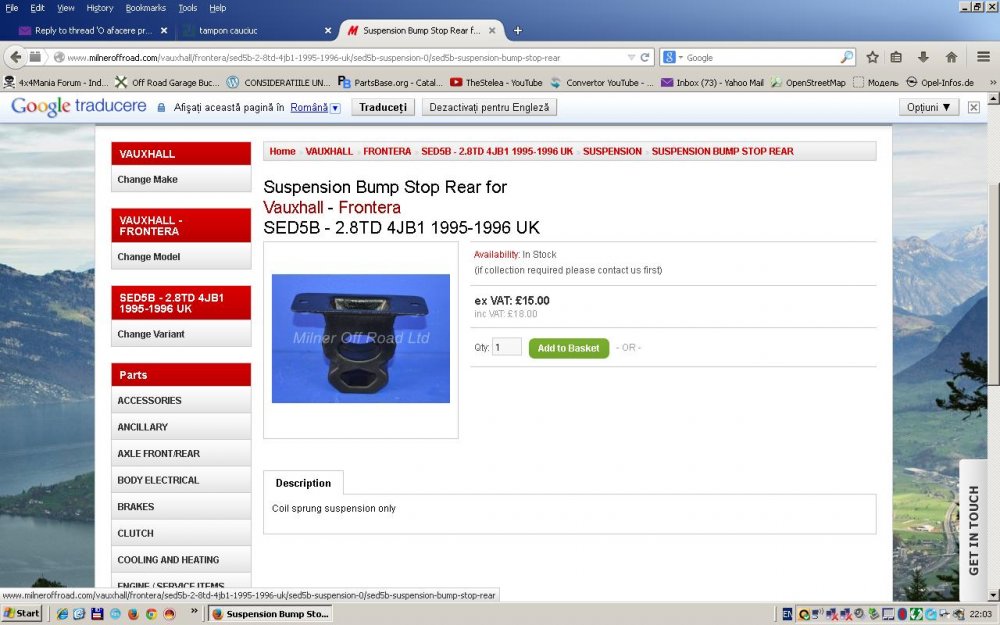1000x625 pixels.
Task: Click the wireless network tray icon
Action: click(818, 614)
